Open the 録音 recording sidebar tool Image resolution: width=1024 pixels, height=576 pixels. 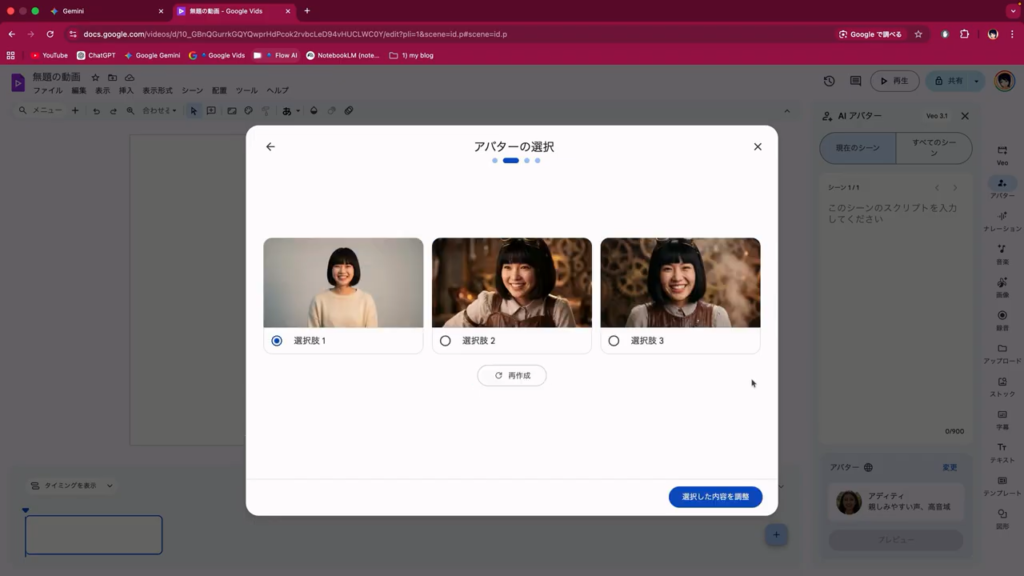[x=1002, y=319]
